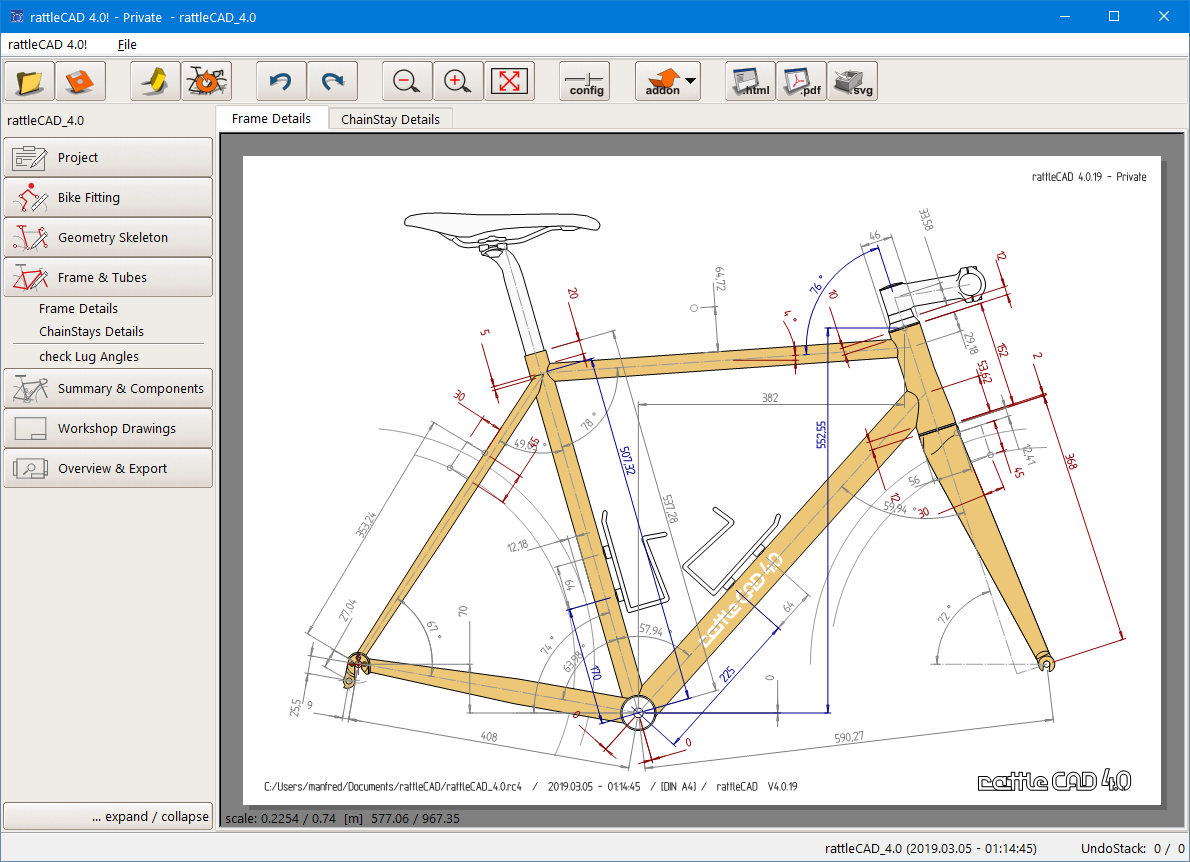Screen dimensions: 1190x862
Task: Click the saddle in the drawing
Action: (502, 225)
